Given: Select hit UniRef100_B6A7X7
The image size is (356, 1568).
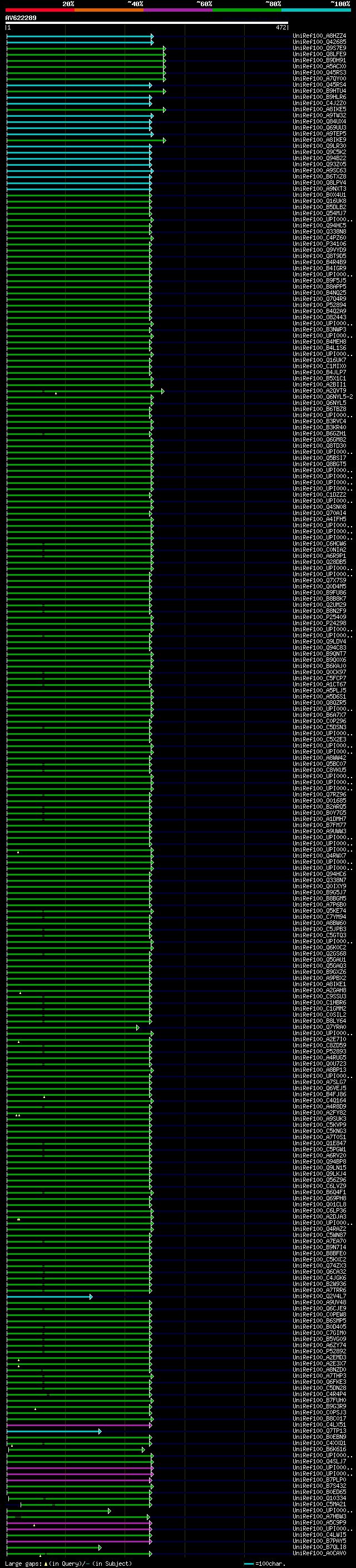Looking at the screenshot, I should coord(319,715).
